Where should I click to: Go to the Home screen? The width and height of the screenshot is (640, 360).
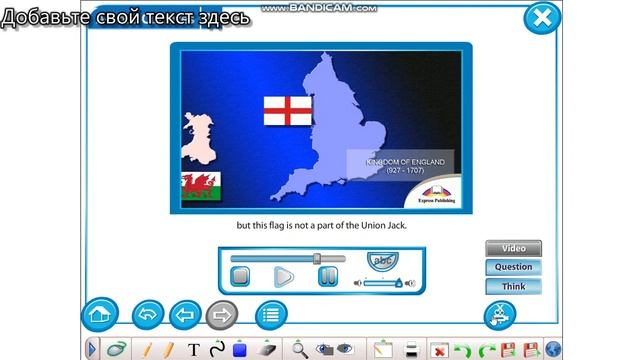coord(100,314)
